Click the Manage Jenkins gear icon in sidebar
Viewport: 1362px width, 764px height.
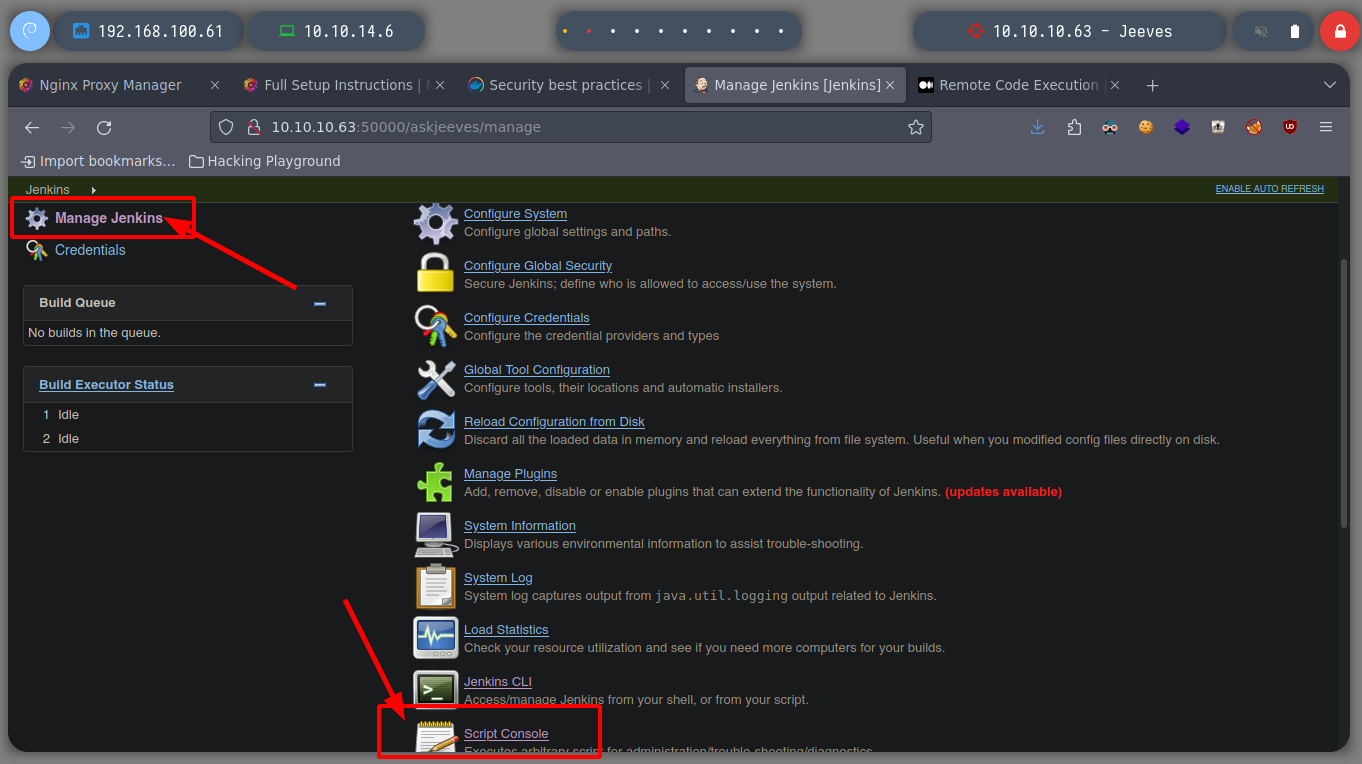[x=37, y=218]
